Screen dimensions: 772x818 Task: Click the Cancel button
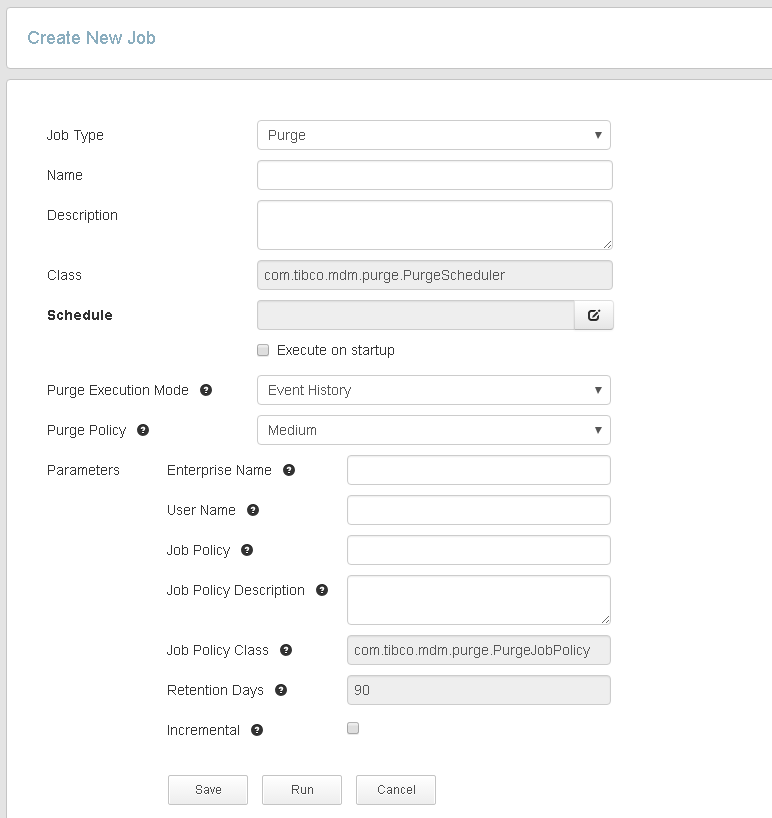pos(396,790)
